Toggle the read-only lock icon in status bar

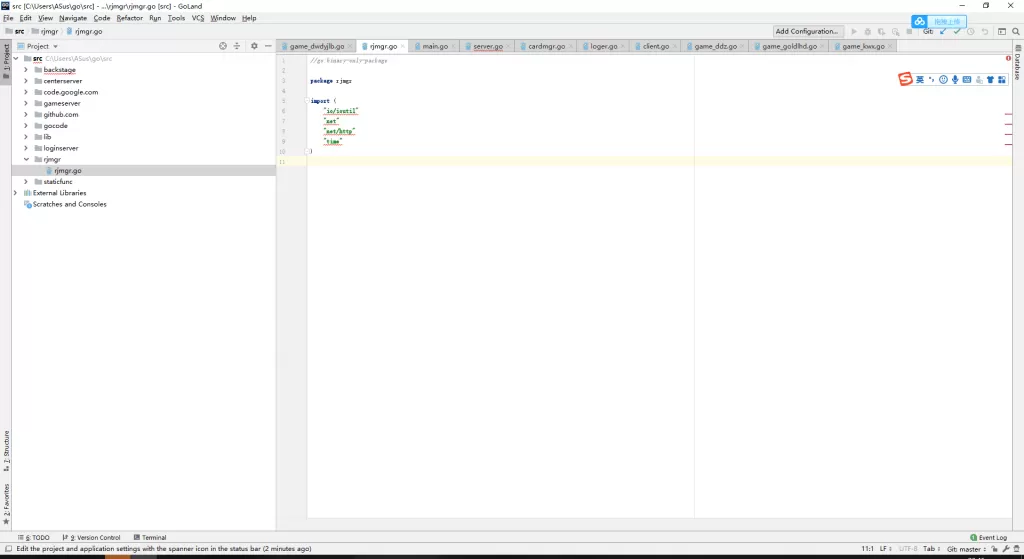click(995, 549)
